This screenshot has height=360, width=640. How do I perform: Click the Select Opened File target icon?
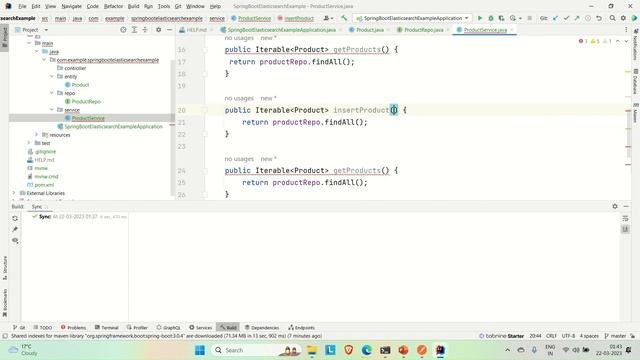123,30
